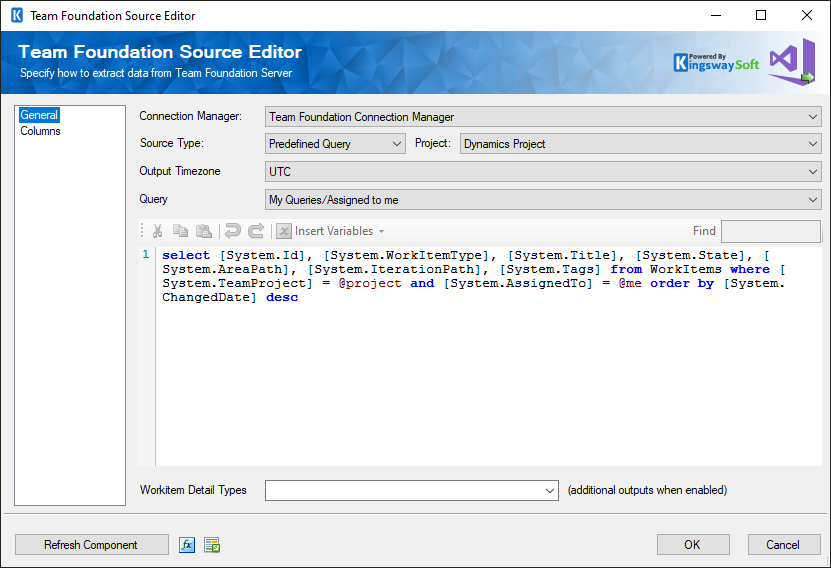Click the Paste clipboard icon
This screenshot has height=568, width=831.
(204, 231)
